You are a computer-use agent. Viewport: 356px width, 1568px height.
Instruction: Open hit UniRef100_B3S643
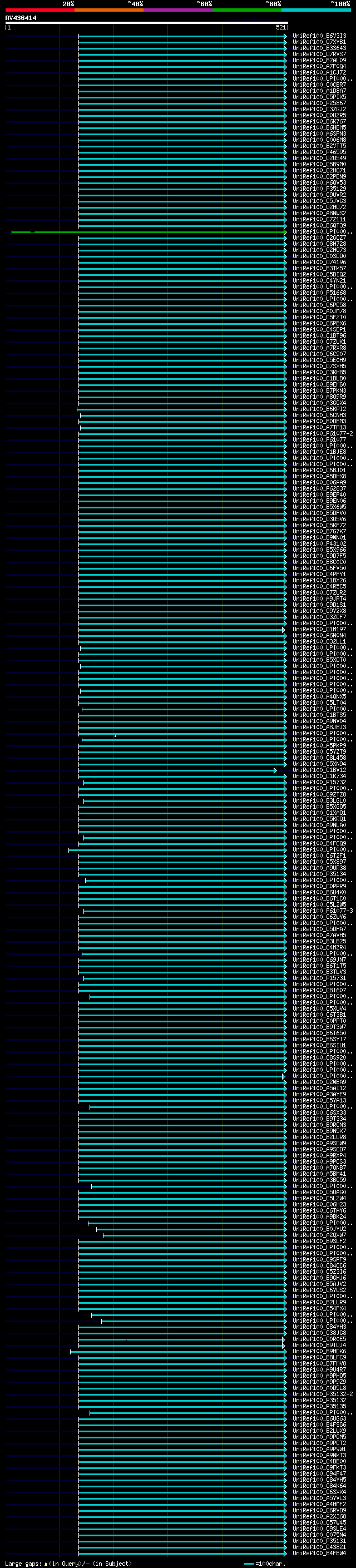click(319, 48)
